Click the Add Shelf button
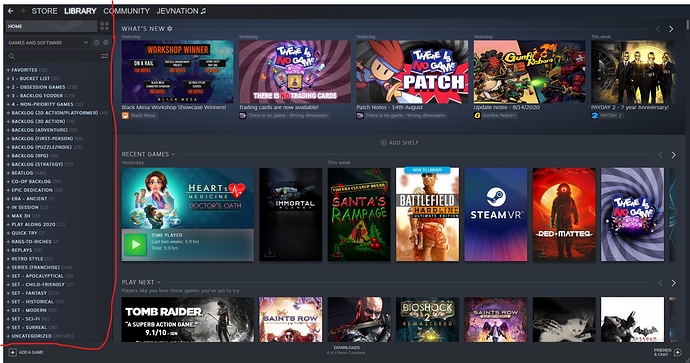Image resolution: width=690 pixels, height=363 pixels. [x=400, y=143]
